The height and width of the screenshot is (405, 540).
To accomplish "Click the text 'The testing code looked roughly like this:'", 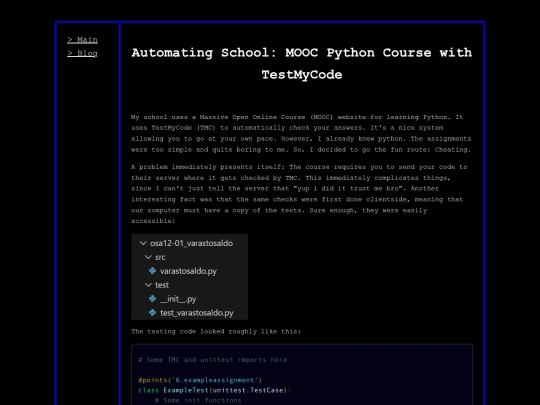I will point(216,331).
